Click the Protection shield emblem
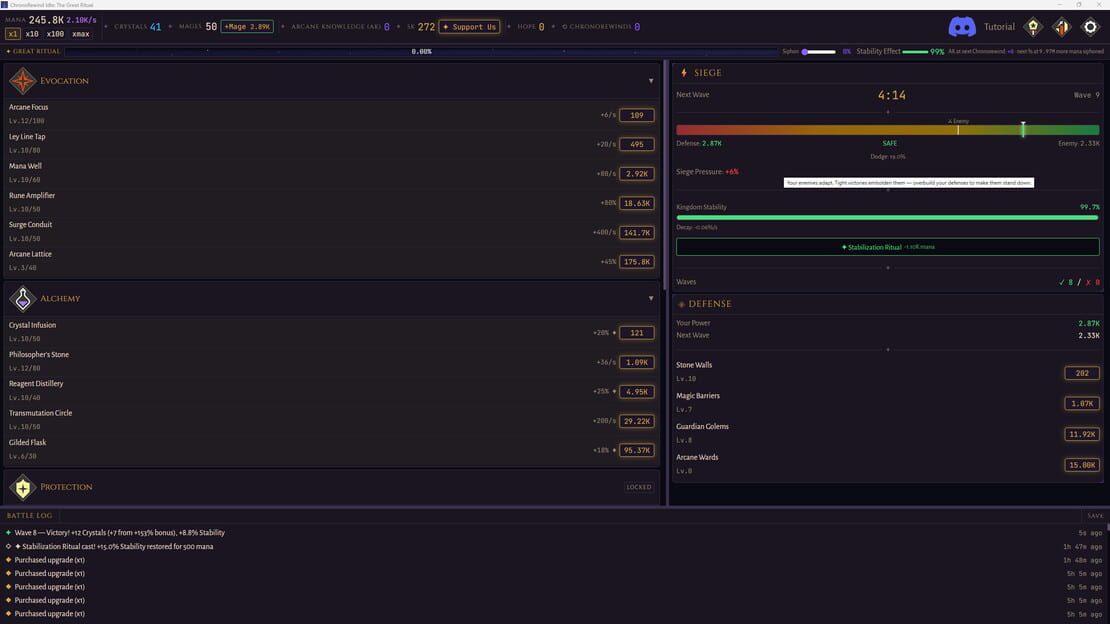 pos(23,487)
